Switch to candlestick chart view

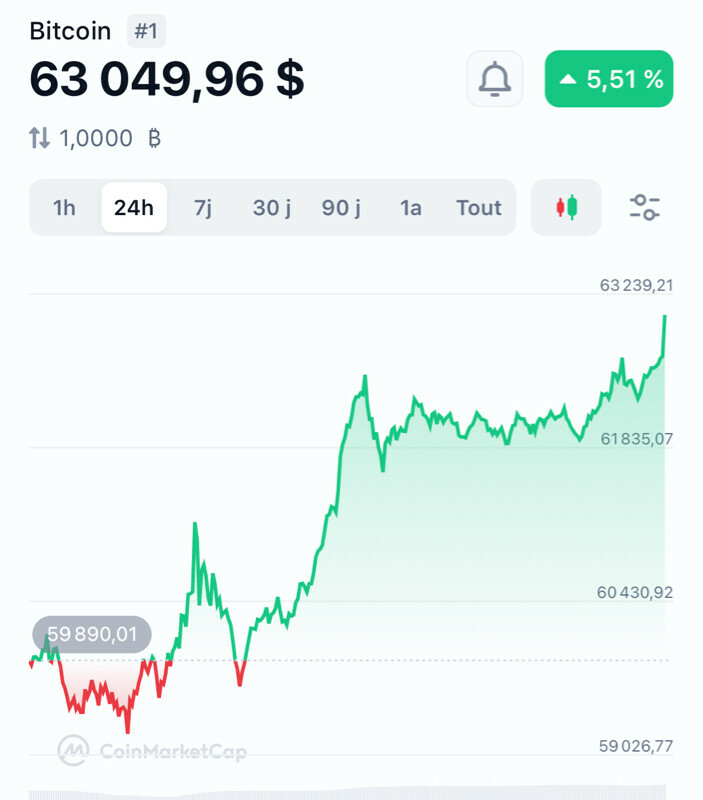click(x=567, y=207)
